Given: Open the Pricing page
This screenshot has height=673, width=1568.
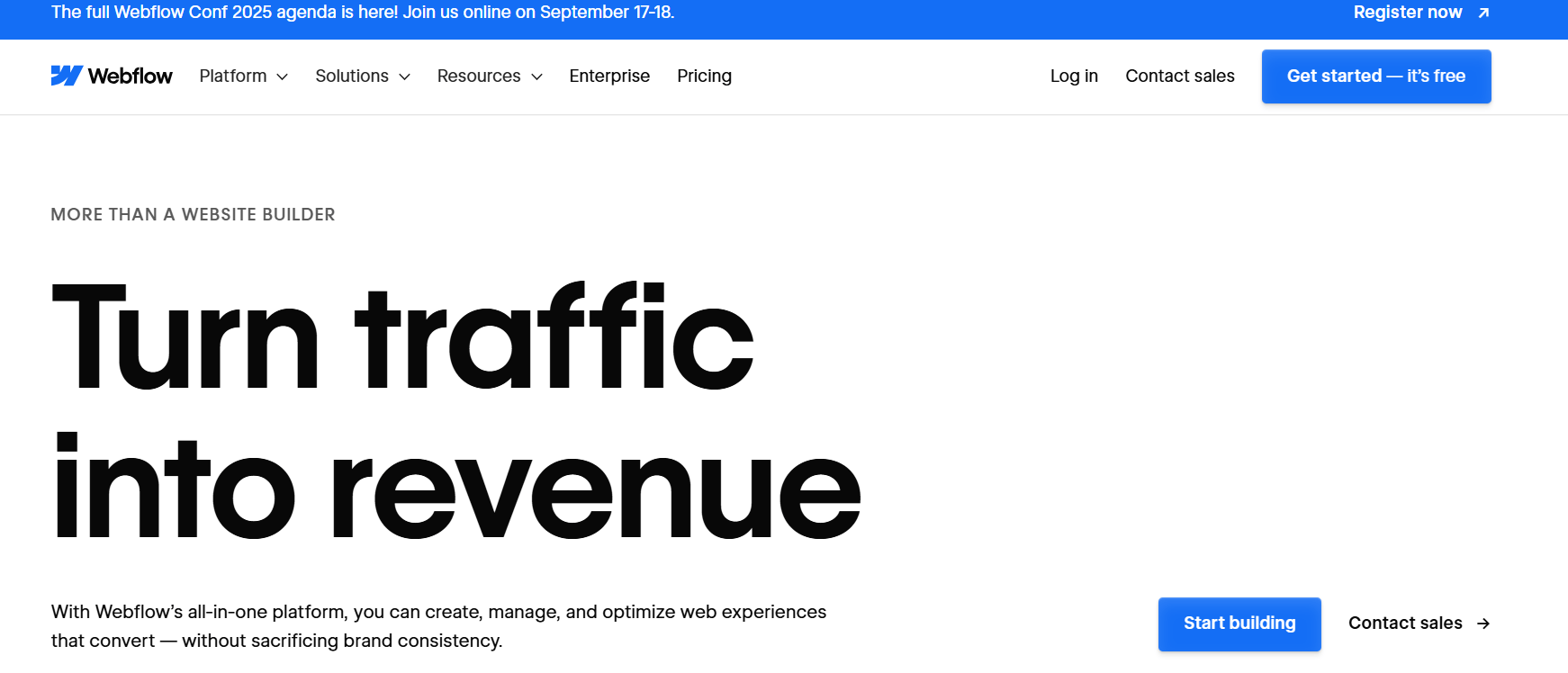Looking at the screenshot, I should point(704,76).
